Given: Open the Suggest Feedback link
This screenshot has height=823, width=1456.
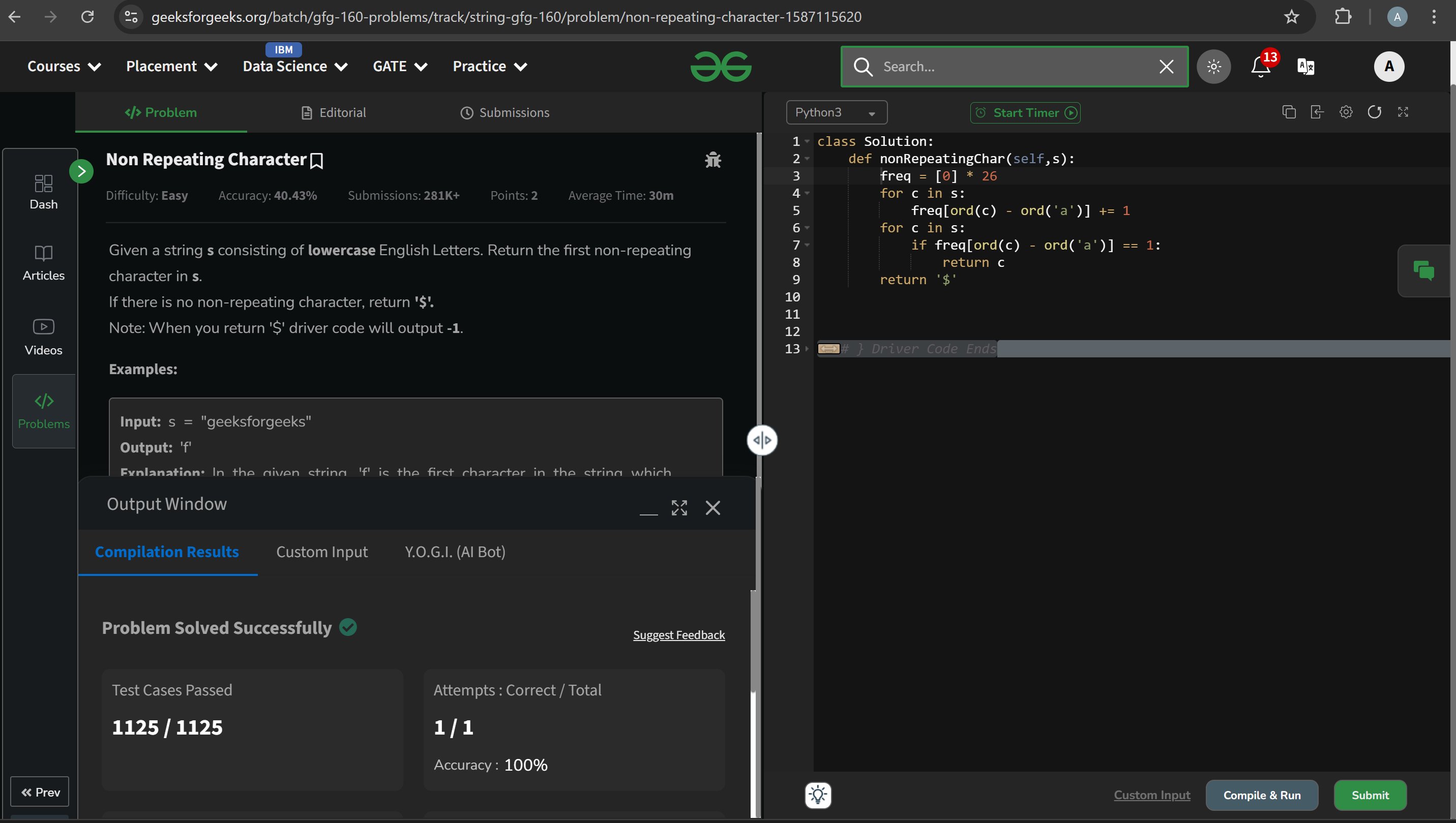Looking at the screenshot, I should coord(678,635).
